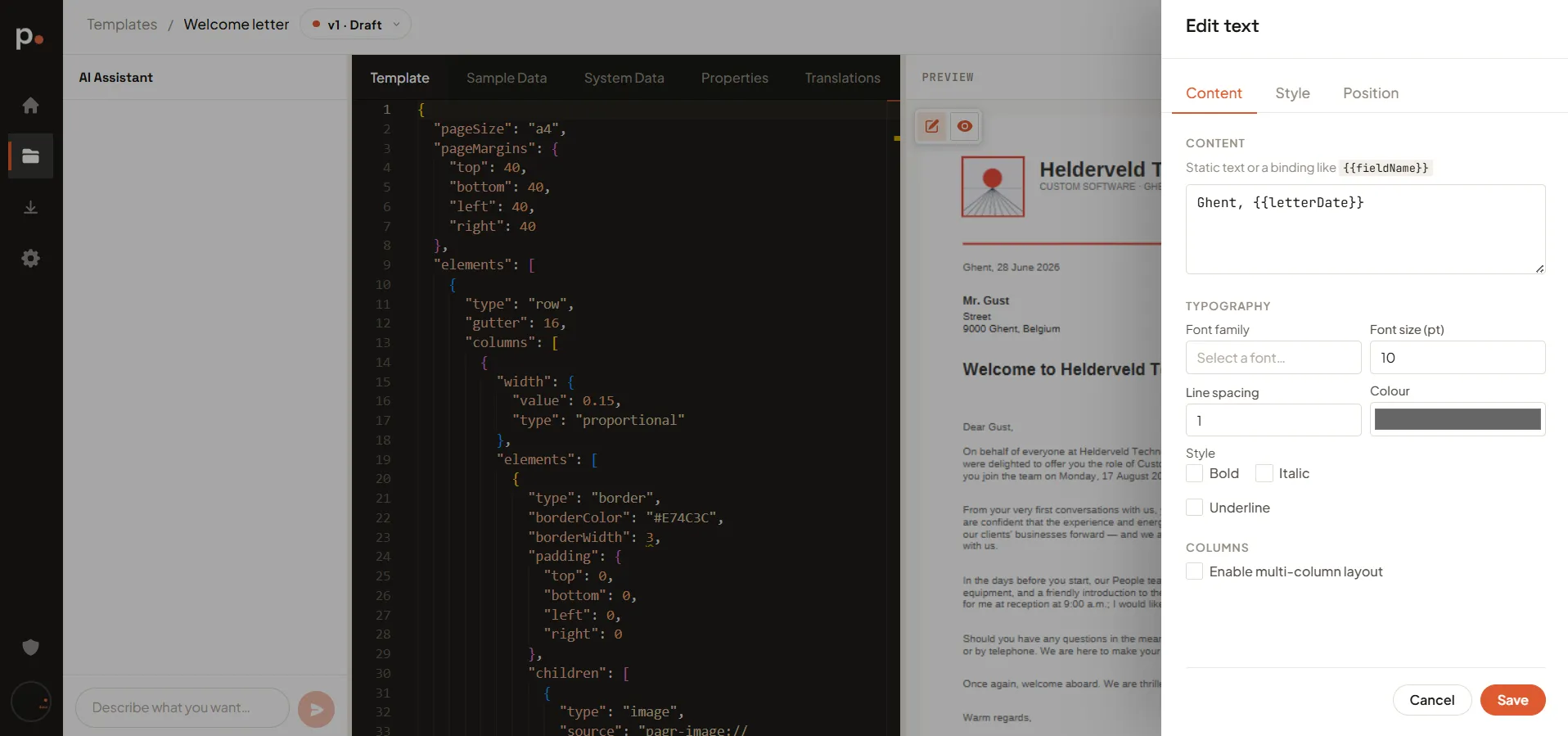Click the "gutter": 16 code line
Screen dimensions: 1568x736
click(516, 323)
